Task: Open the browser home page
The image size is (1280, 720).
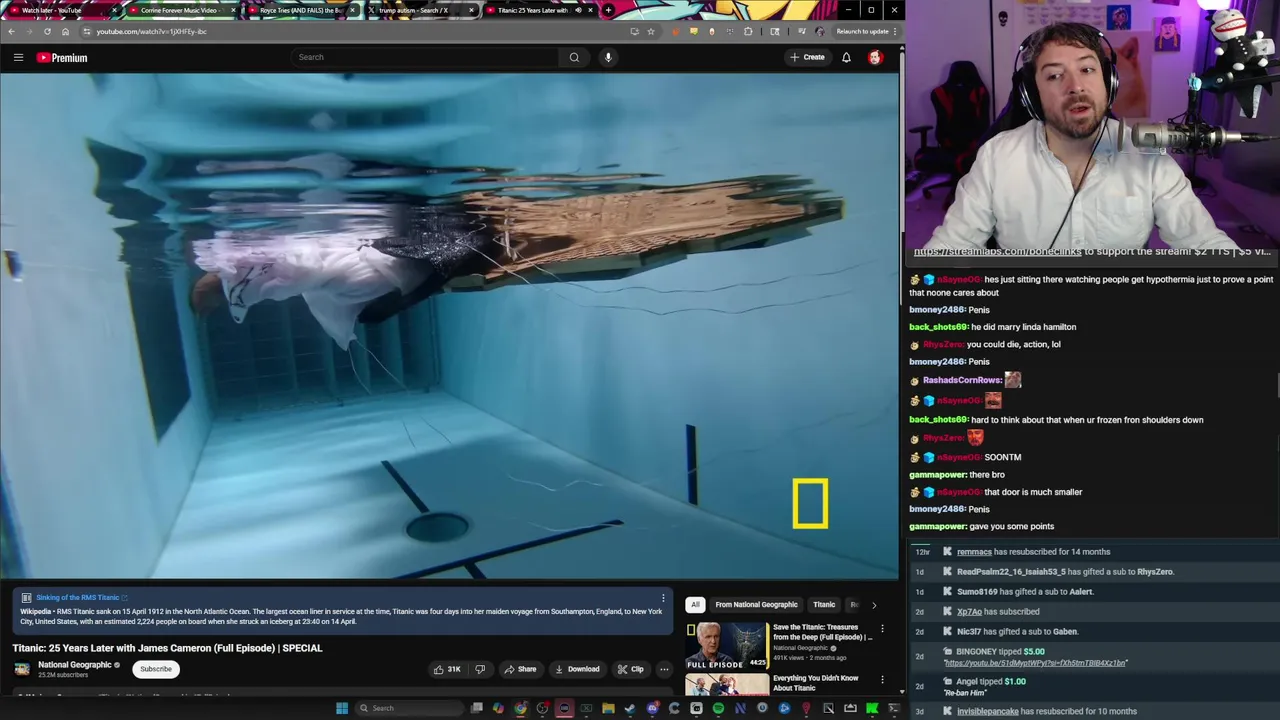Action: click(66, 31)
